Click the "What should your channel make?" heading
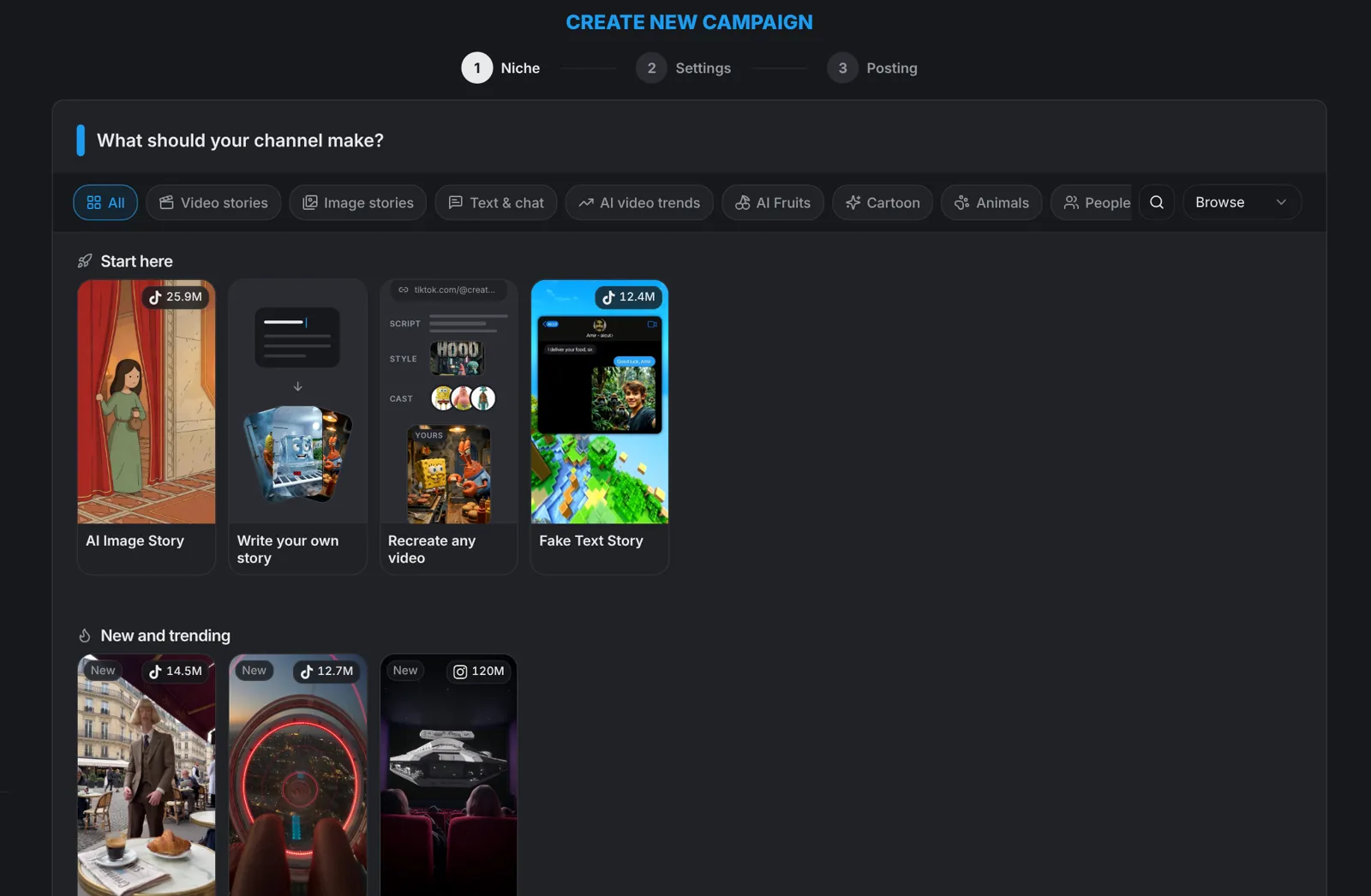1371x896 pixels. pyautogui.click(x=240, y=140)
